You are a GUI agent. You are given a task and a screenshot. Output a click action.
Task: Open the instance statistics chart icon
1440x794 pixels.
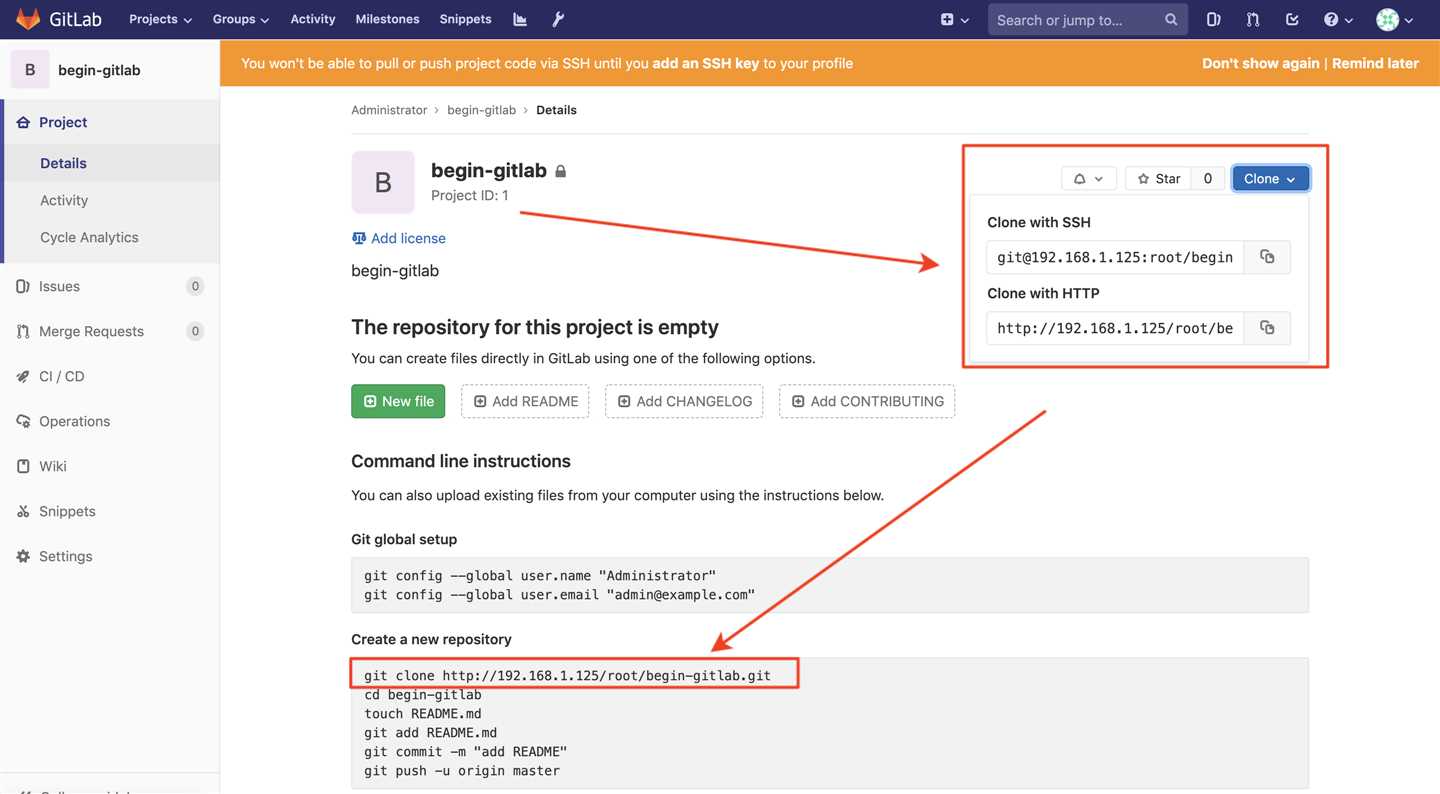coord(520,19)
